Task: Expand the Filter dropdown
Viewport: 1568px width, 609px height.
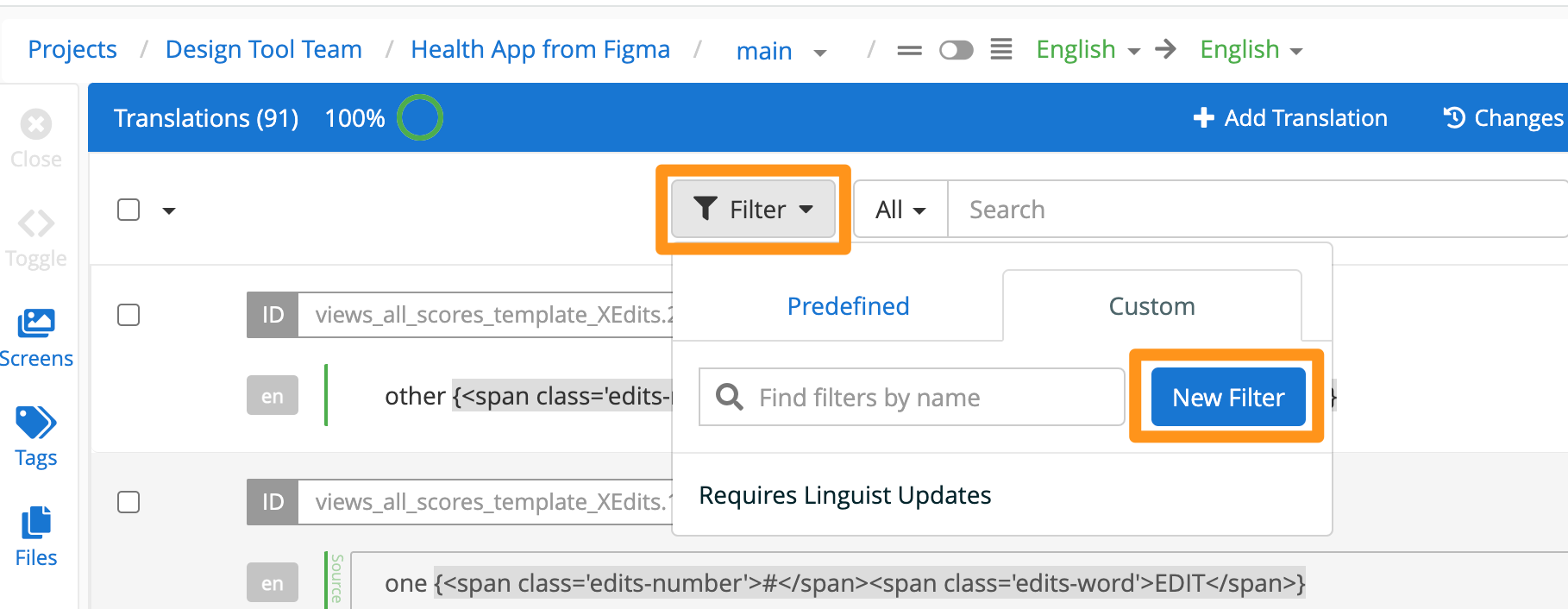Action: (x=754, y=209)
